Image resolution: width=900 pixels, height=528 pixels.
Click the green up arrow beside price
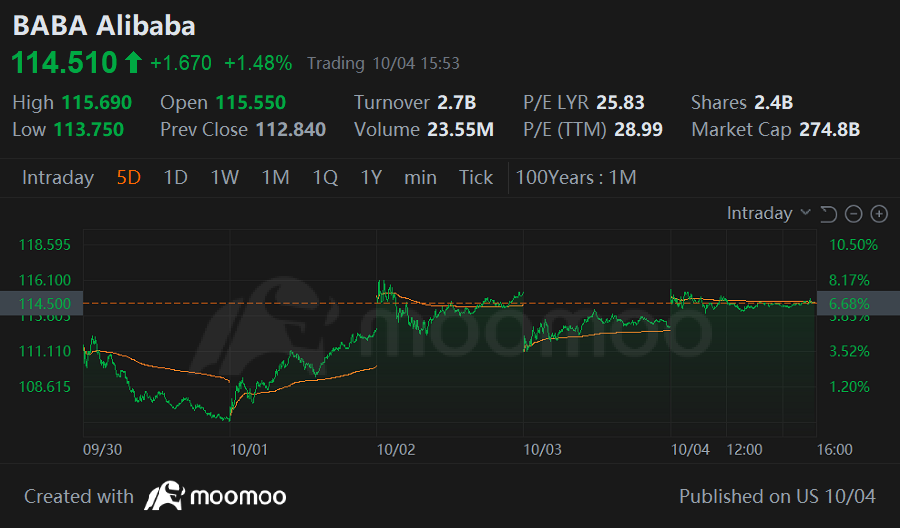133,62
